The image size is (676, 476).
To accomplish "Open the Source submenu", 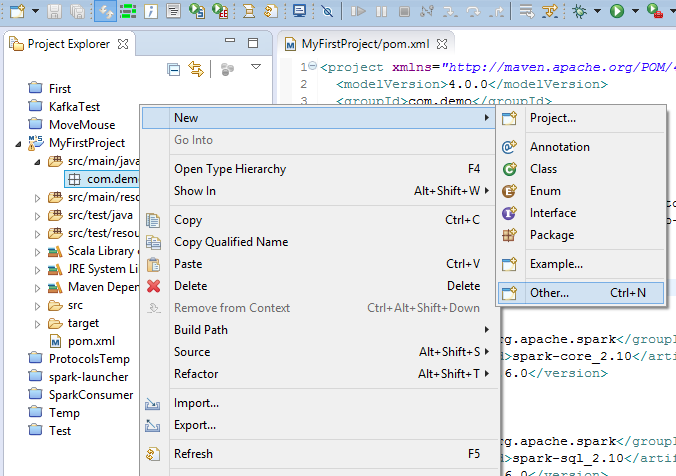I will (319, 352).
